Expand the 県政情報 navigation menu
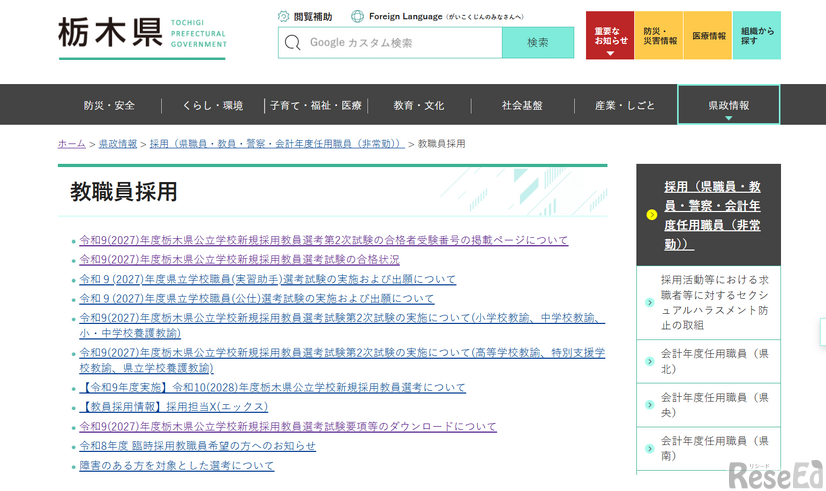This screenshot has width=826, height=491. [729, 105]
